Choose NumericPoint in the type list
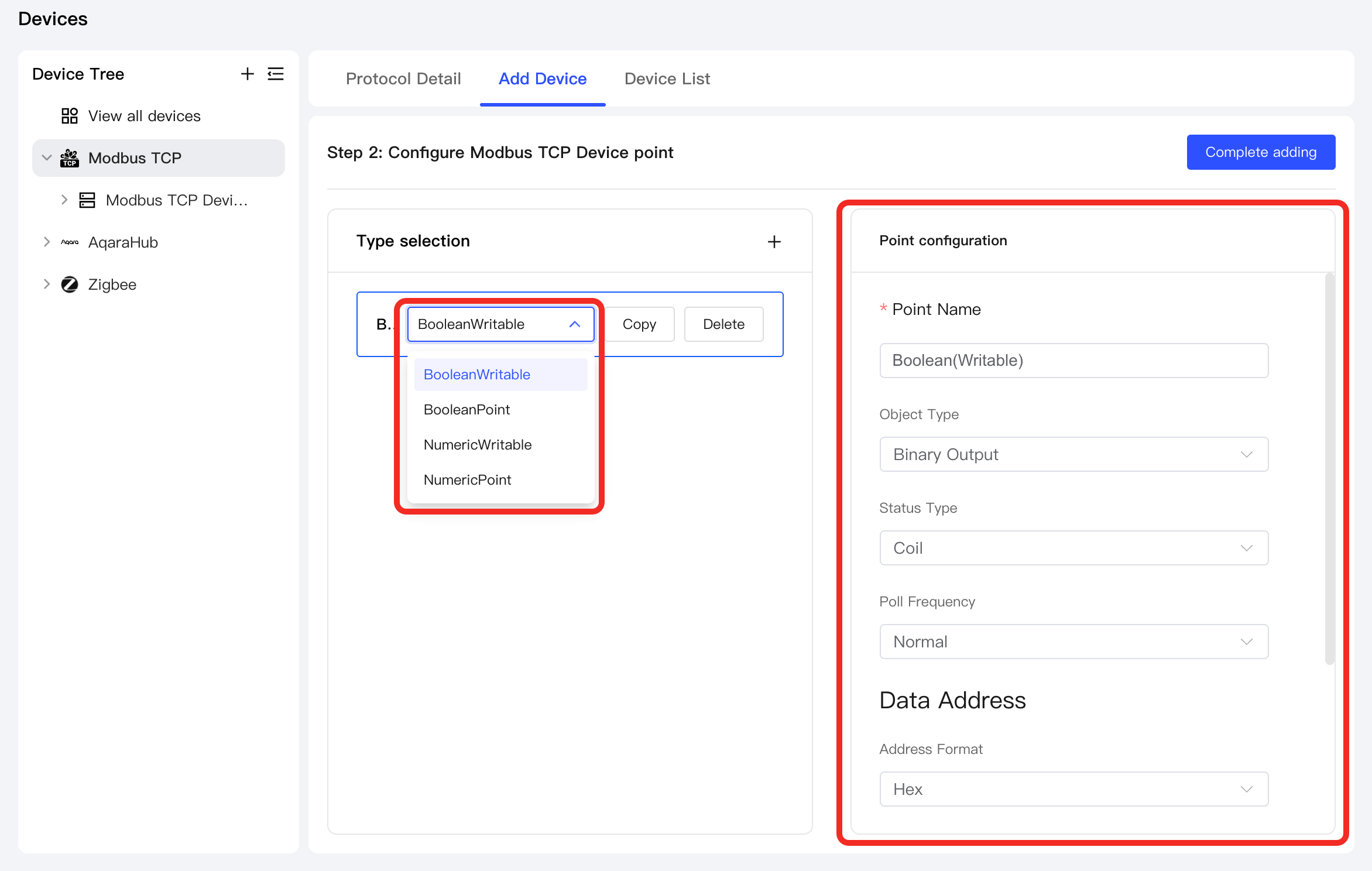 (x=501, y=480)
